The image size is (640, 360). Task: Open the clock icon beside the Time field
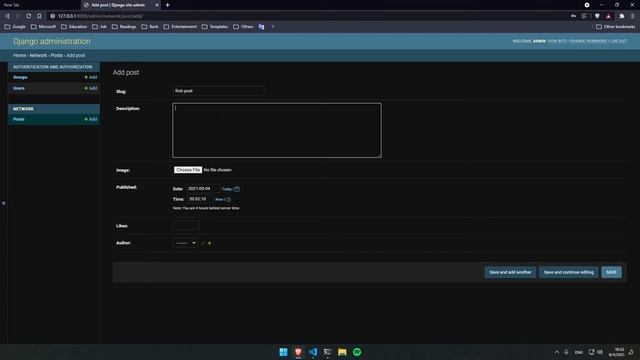228,200
